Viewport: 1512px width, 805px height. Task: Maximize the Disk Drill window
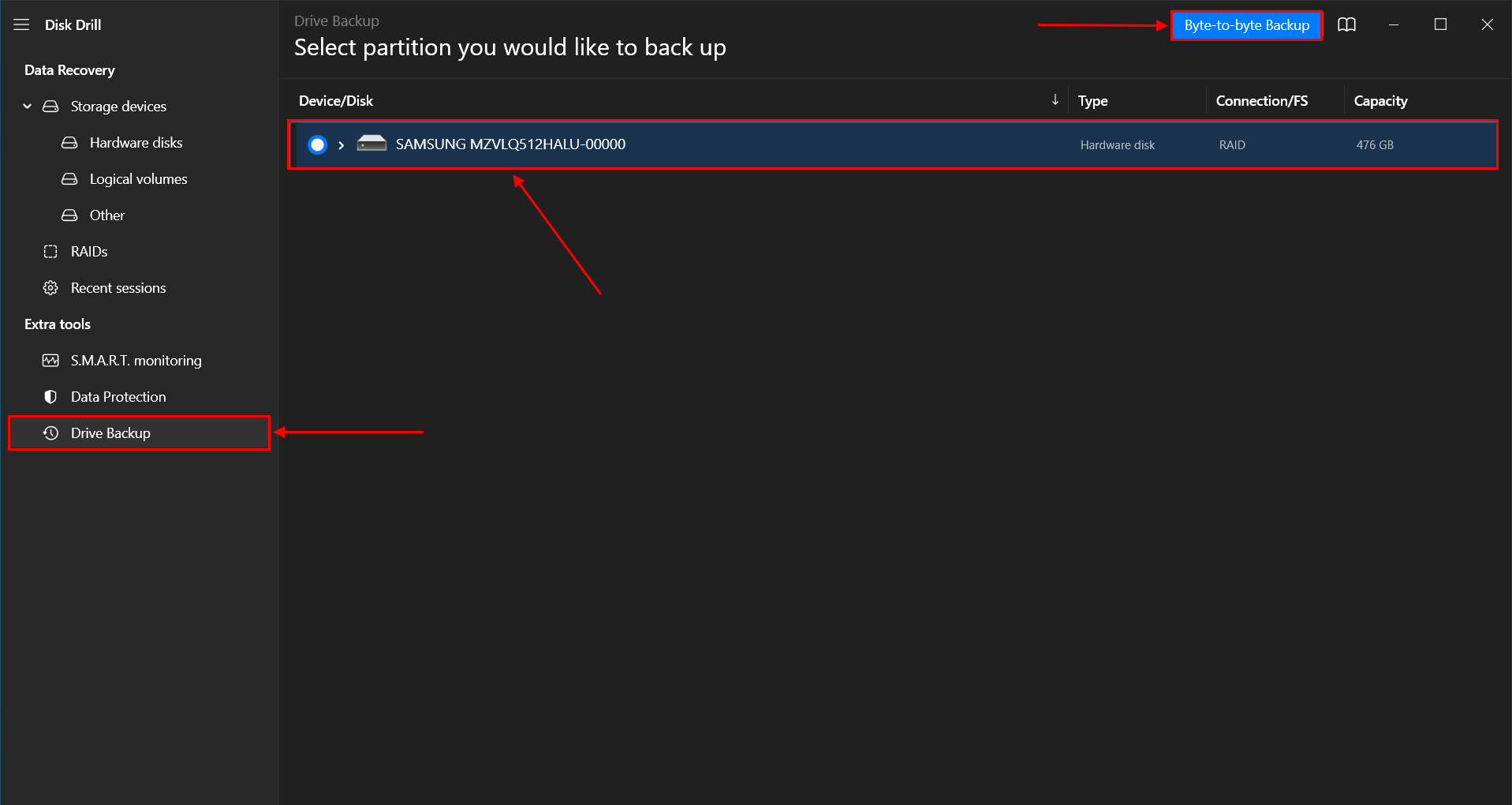pos(1440,24)
